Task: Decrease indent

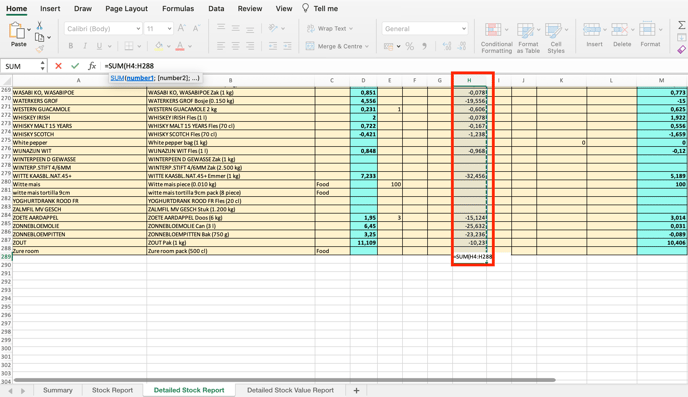Action: click(272, 46)
